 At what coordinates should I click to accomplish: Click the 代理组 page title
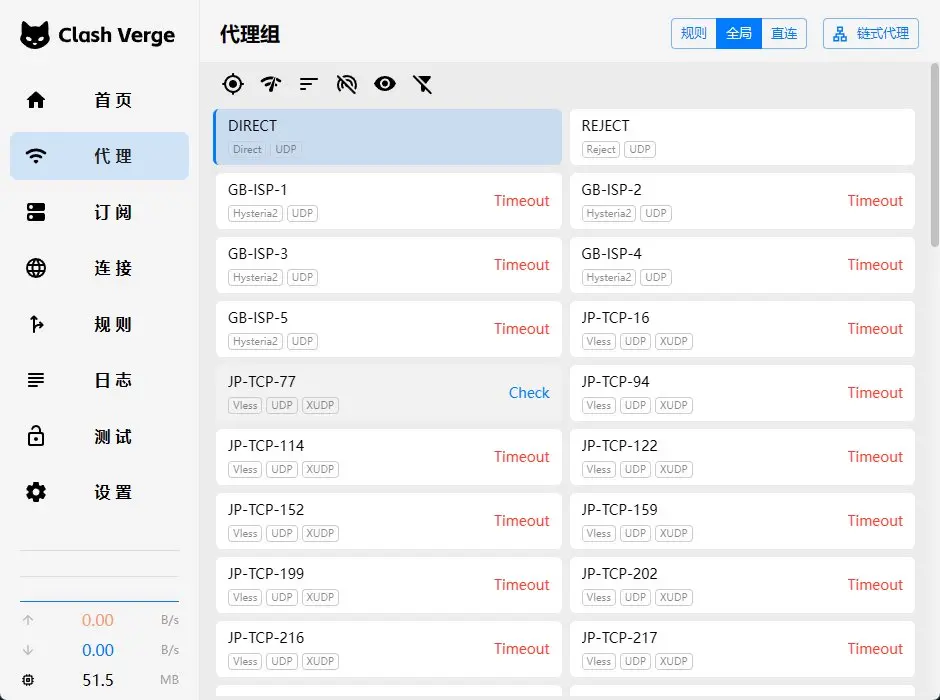[250, 34]
